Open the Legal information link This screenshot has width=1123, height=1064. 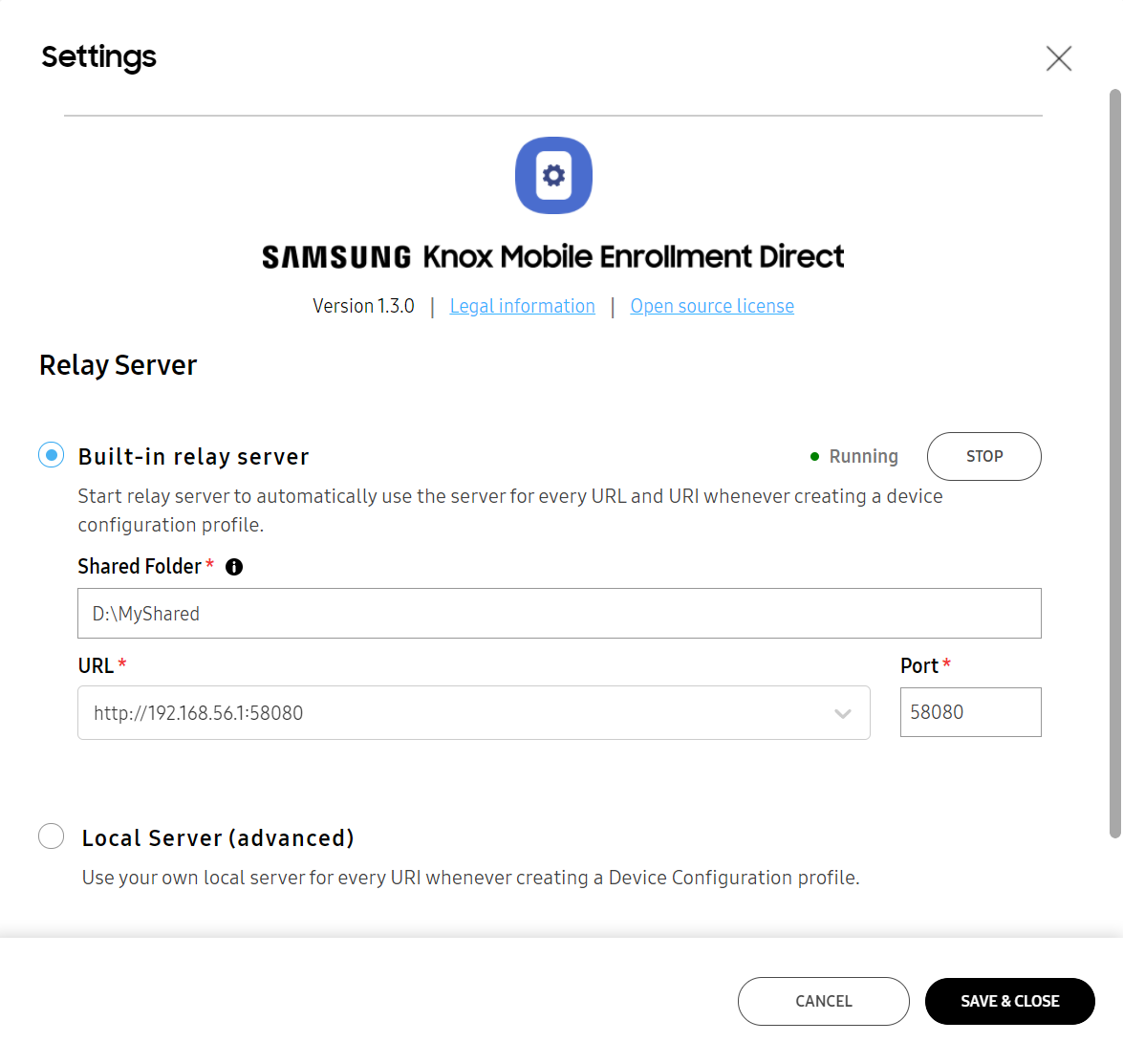coord(522,306)
